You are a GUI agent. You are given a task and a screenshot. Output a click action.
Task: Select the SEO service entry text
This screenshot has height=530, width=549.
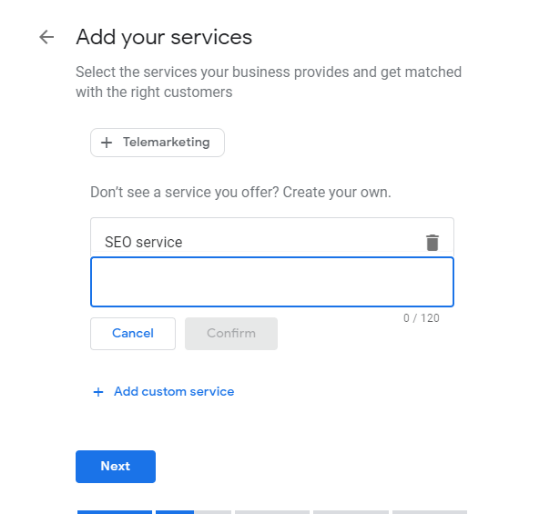(x=144, y=242)
